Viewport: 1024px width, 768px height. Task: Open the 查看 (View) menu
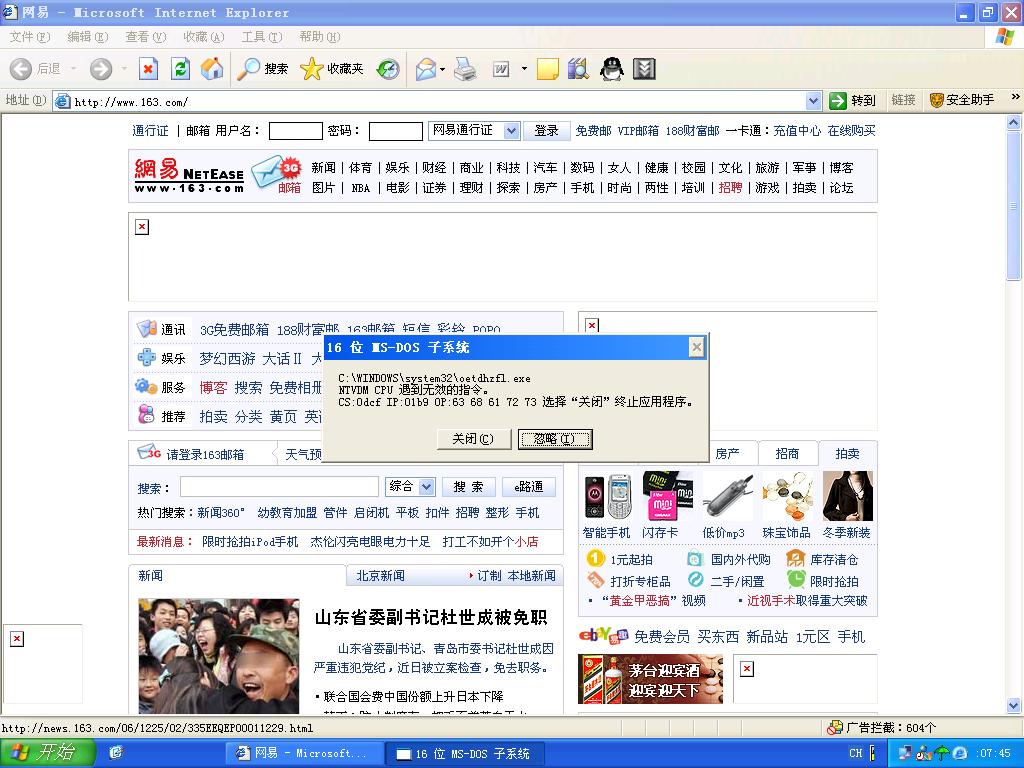click(x=146, y=37)
